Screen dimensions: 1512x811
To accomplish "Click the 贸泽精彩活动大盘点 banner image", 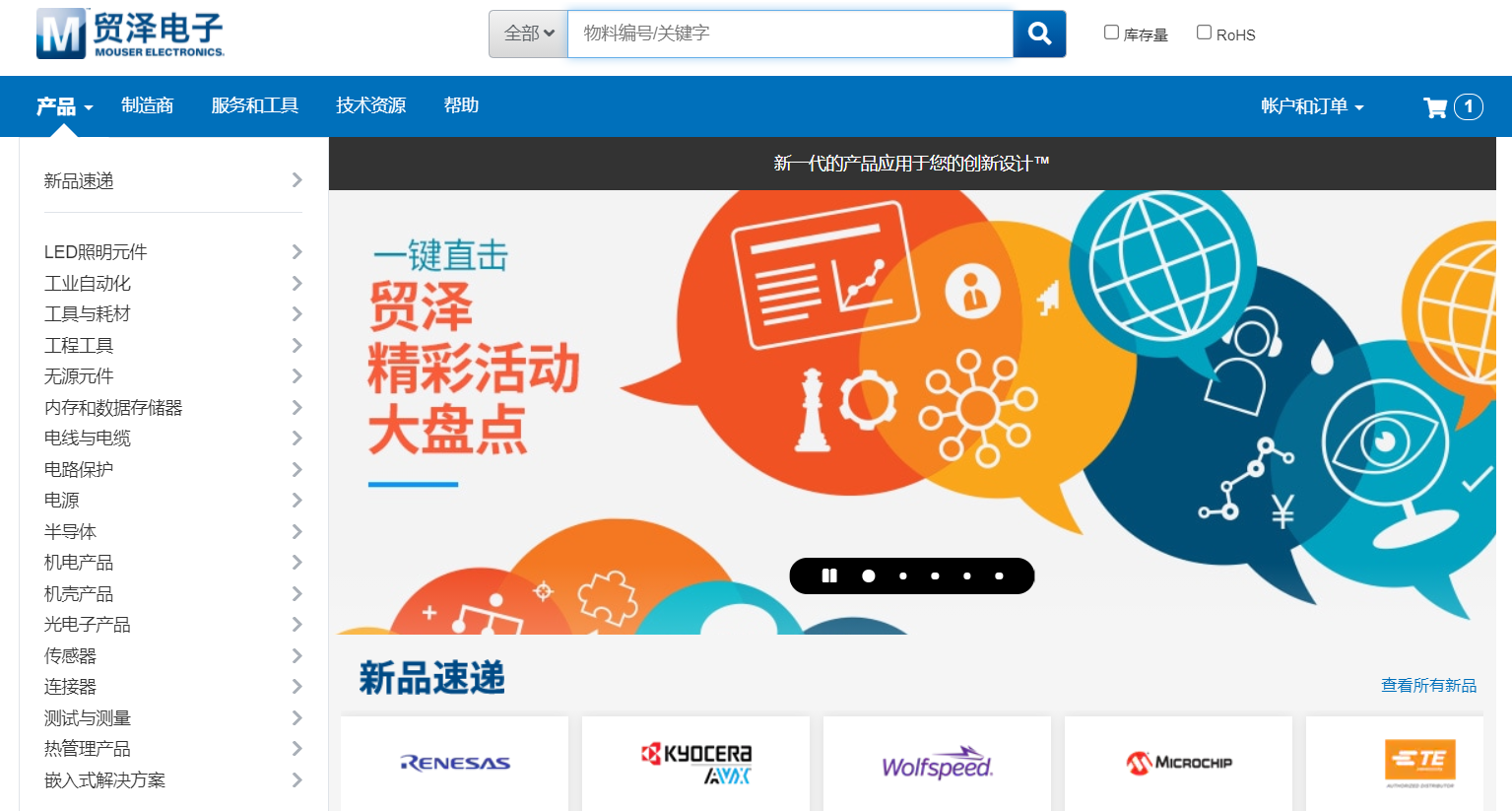I will pyautogui.click(x=912, y=412).
